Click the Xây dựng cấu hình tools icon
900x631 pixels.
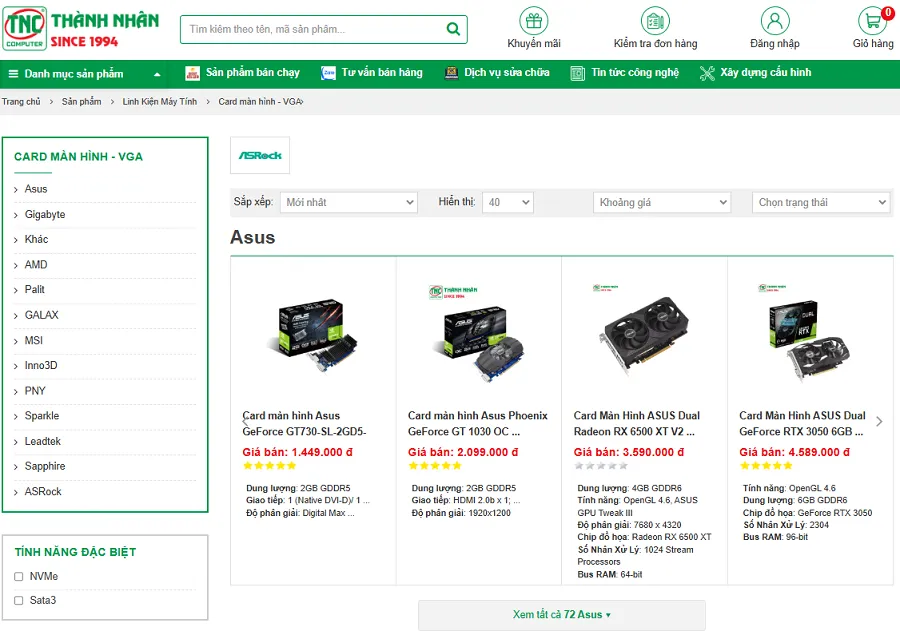(707, 73)
